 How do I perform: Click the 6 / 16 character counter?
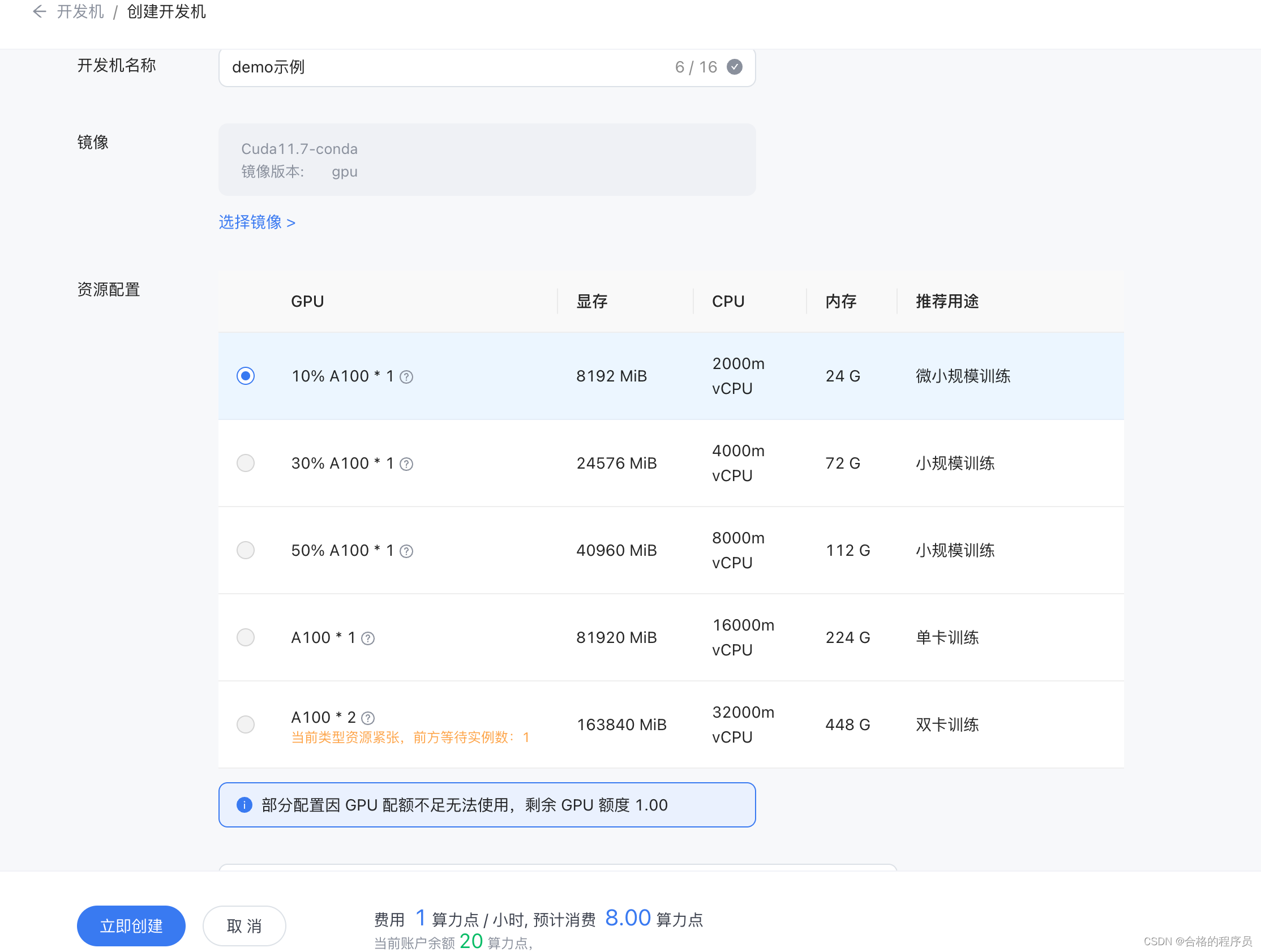(x=696, y=67)
